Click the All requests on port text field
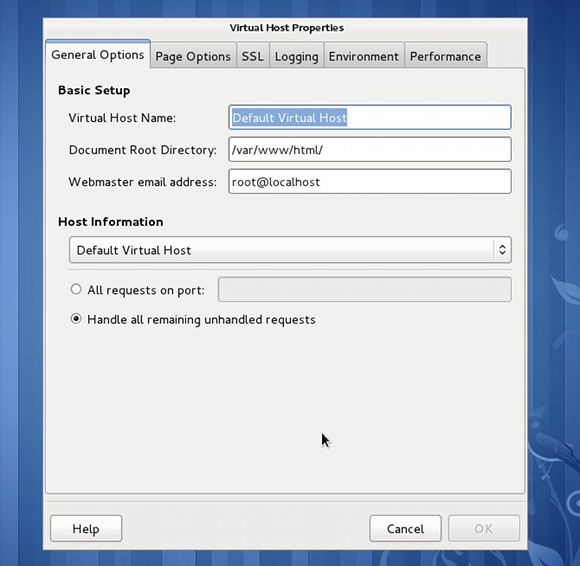 [x=365, y=289]
